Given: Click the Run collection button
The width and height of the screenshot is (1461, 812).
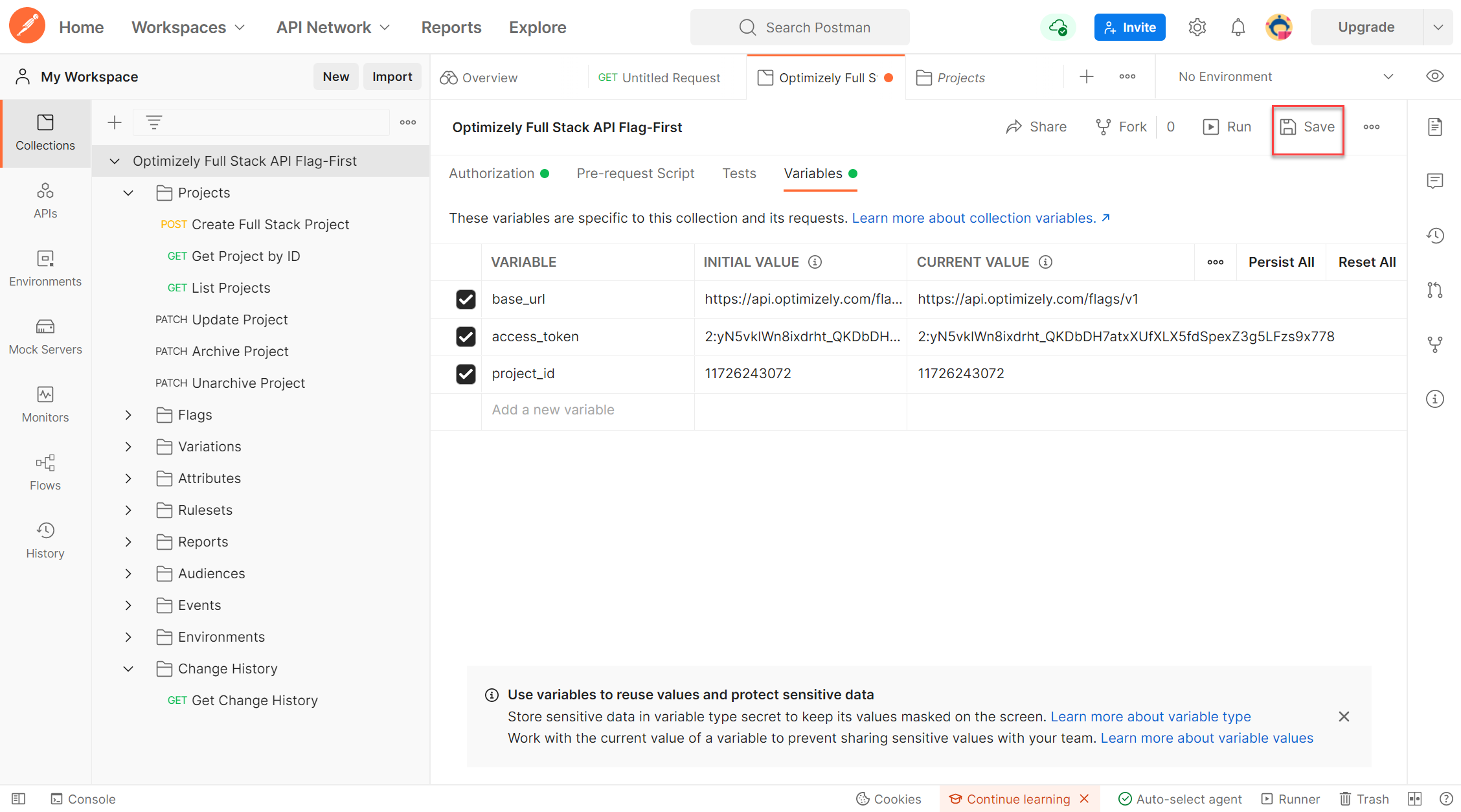Looking at the screenshot, I should pyautogui.click(x=1227, y=127).
